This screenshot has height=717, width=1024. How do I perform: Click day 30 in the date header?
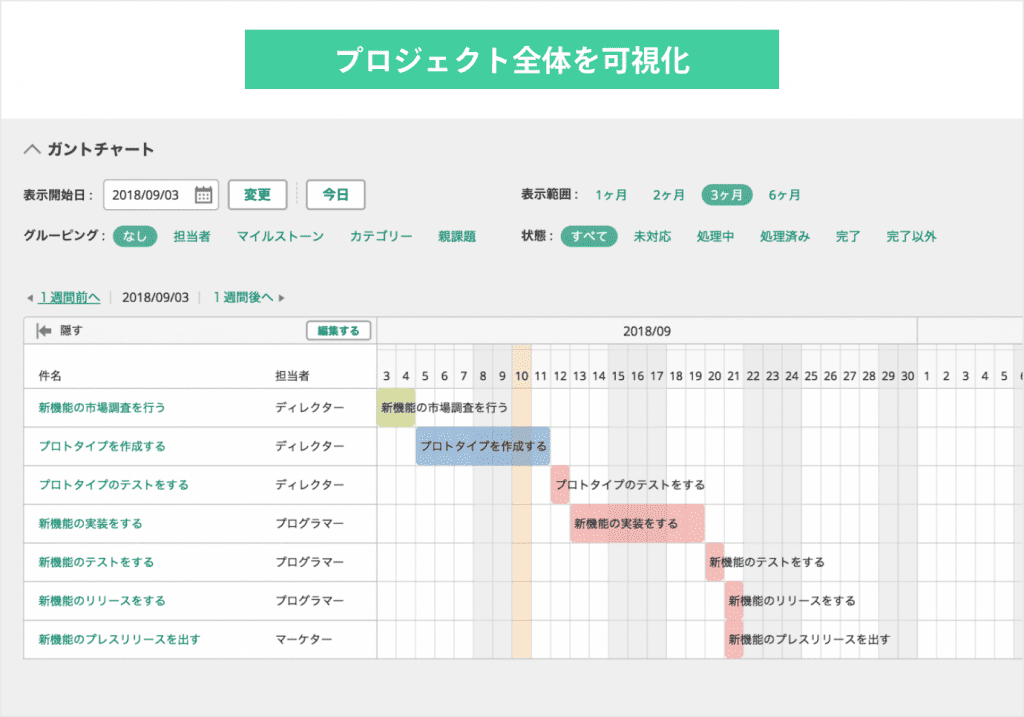click(907, 376)
